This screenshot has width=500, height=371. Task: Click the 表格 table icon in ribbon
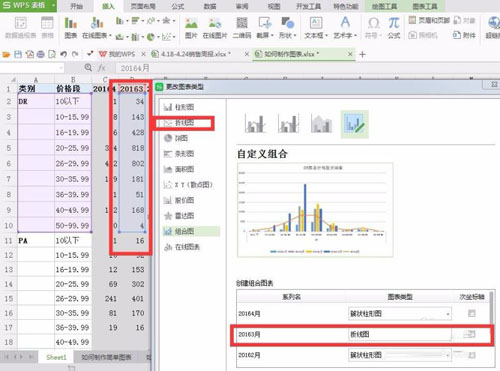point(47,27)
